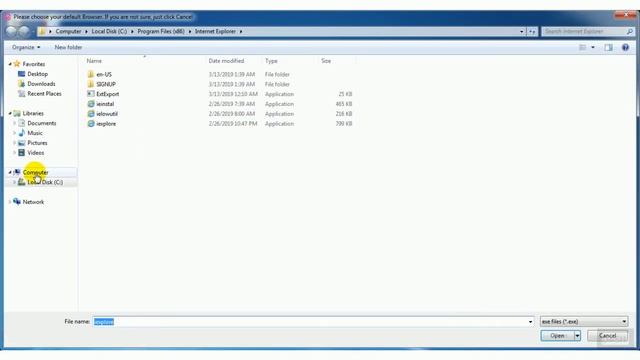Select the ieinstal application icon

[91, 104]
